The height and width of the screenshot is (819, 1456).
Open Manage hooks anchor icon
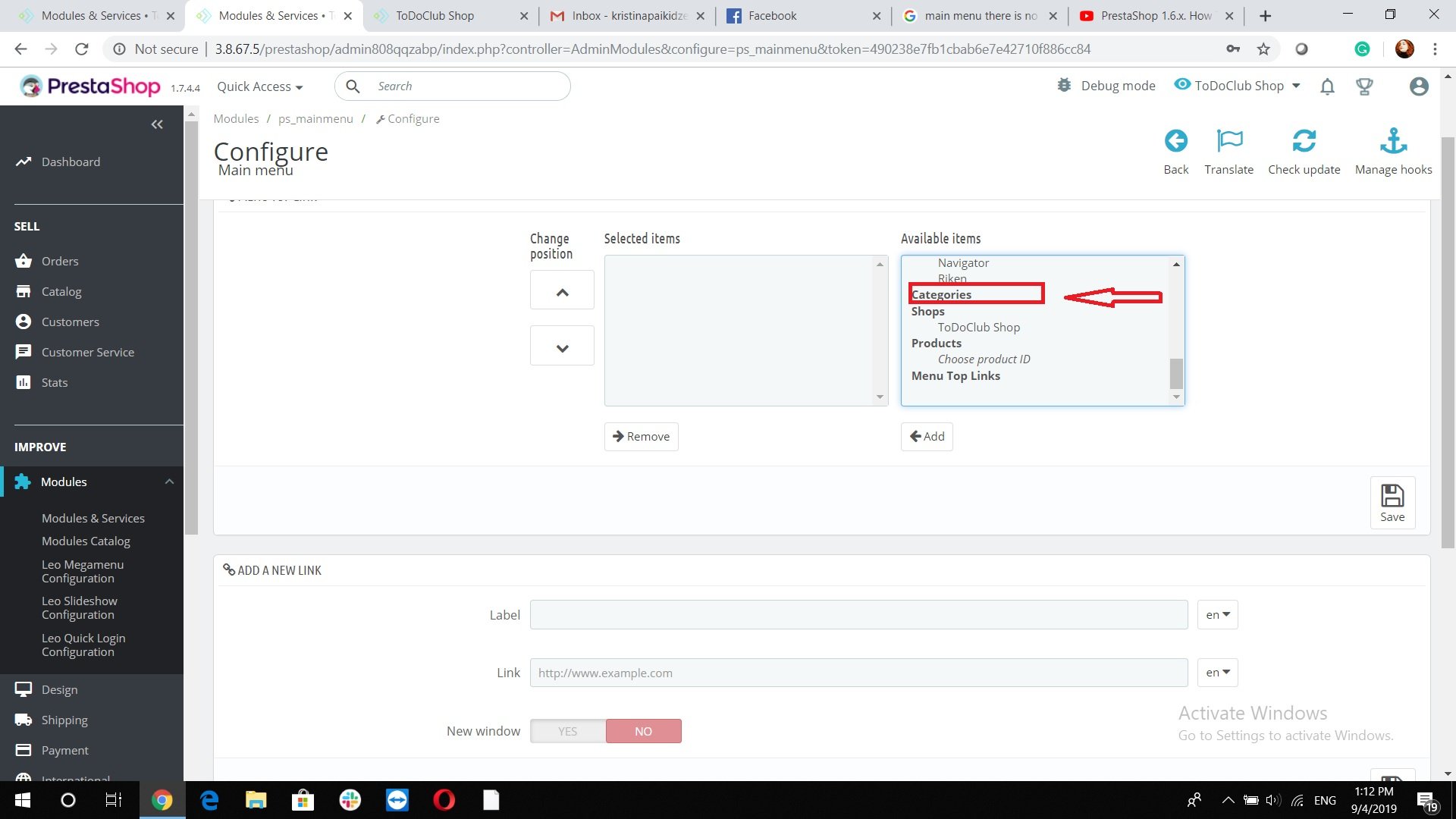1393,142
